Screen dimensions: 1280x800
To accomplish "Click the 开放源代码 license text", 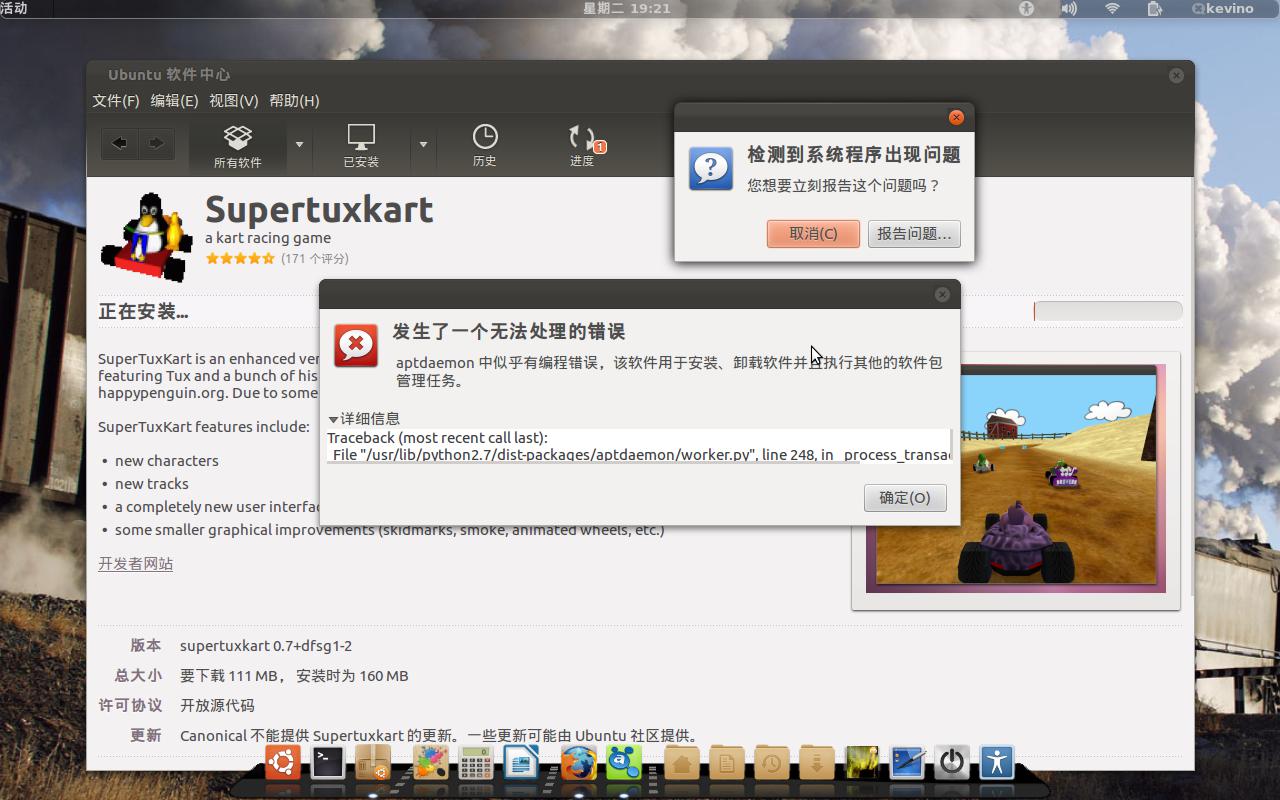I will [217, 706].
